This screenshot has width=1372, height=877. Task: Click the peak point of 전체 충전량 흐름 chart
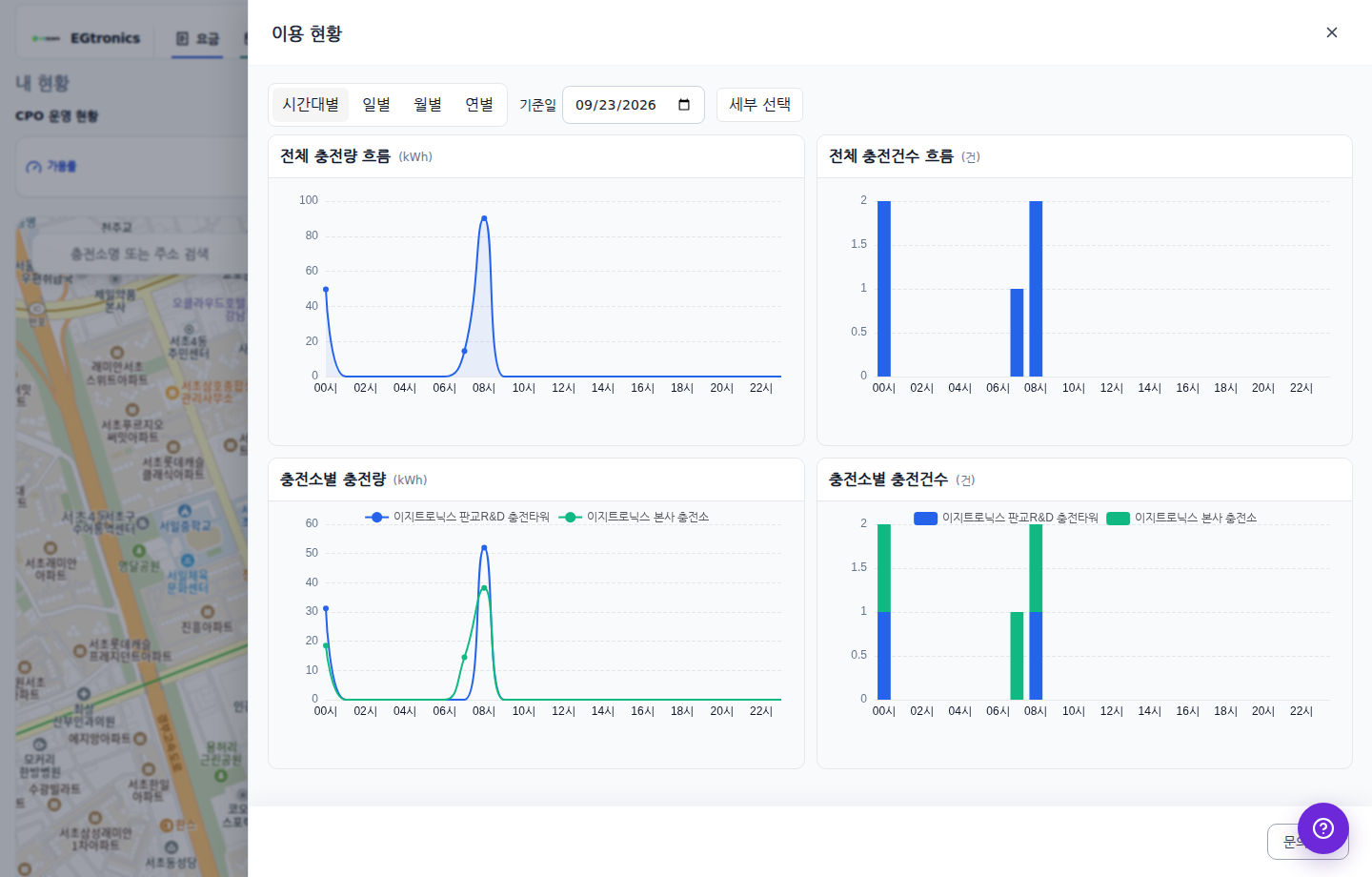[x=484, y=218]
